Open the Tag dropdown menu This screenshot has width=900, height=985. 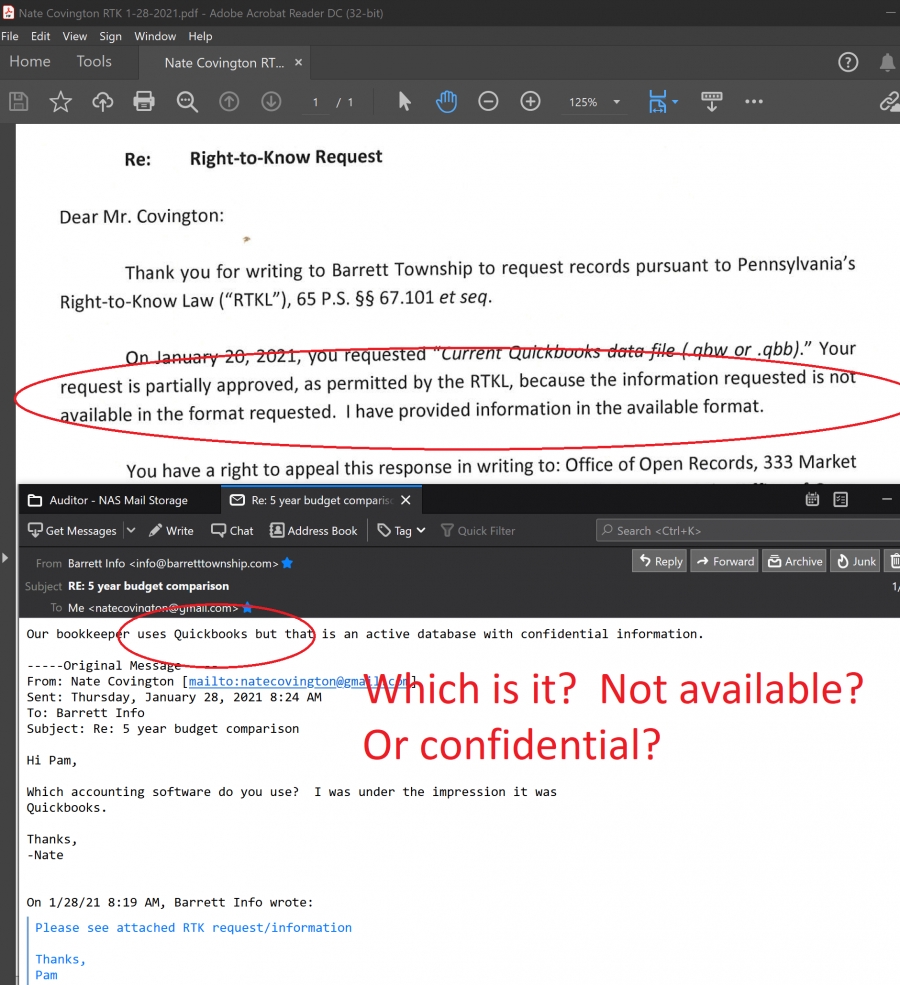pos(401,531)
